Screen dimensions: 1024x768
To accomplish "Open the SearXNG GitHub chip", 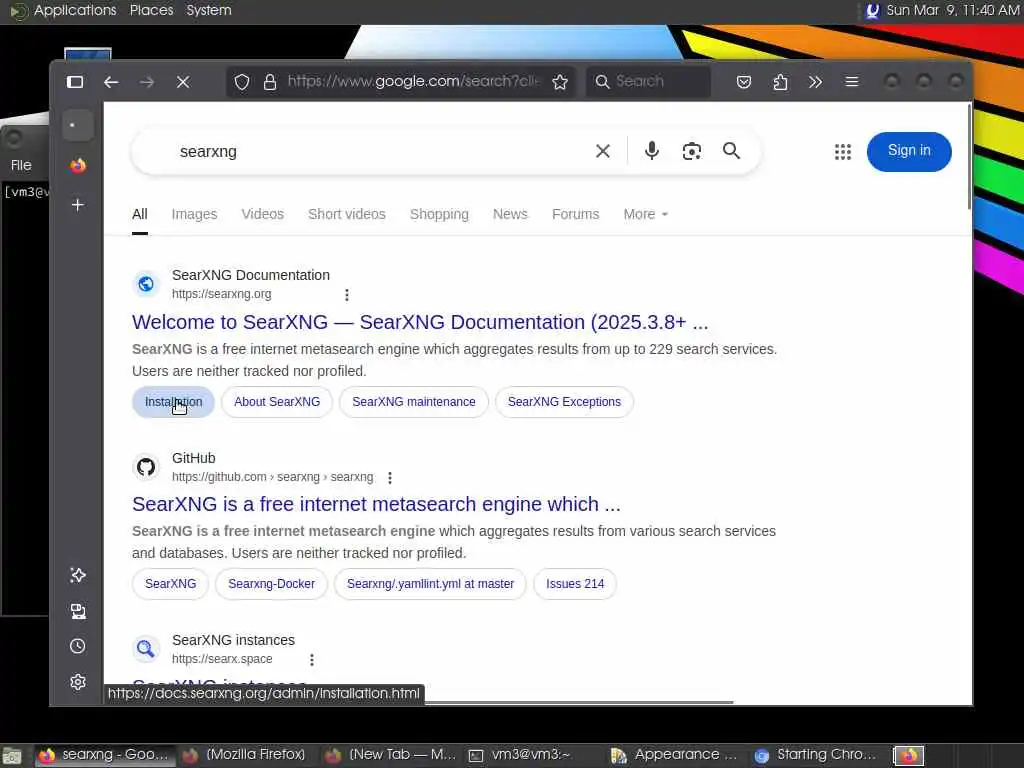I will click(x=170, y=584).
